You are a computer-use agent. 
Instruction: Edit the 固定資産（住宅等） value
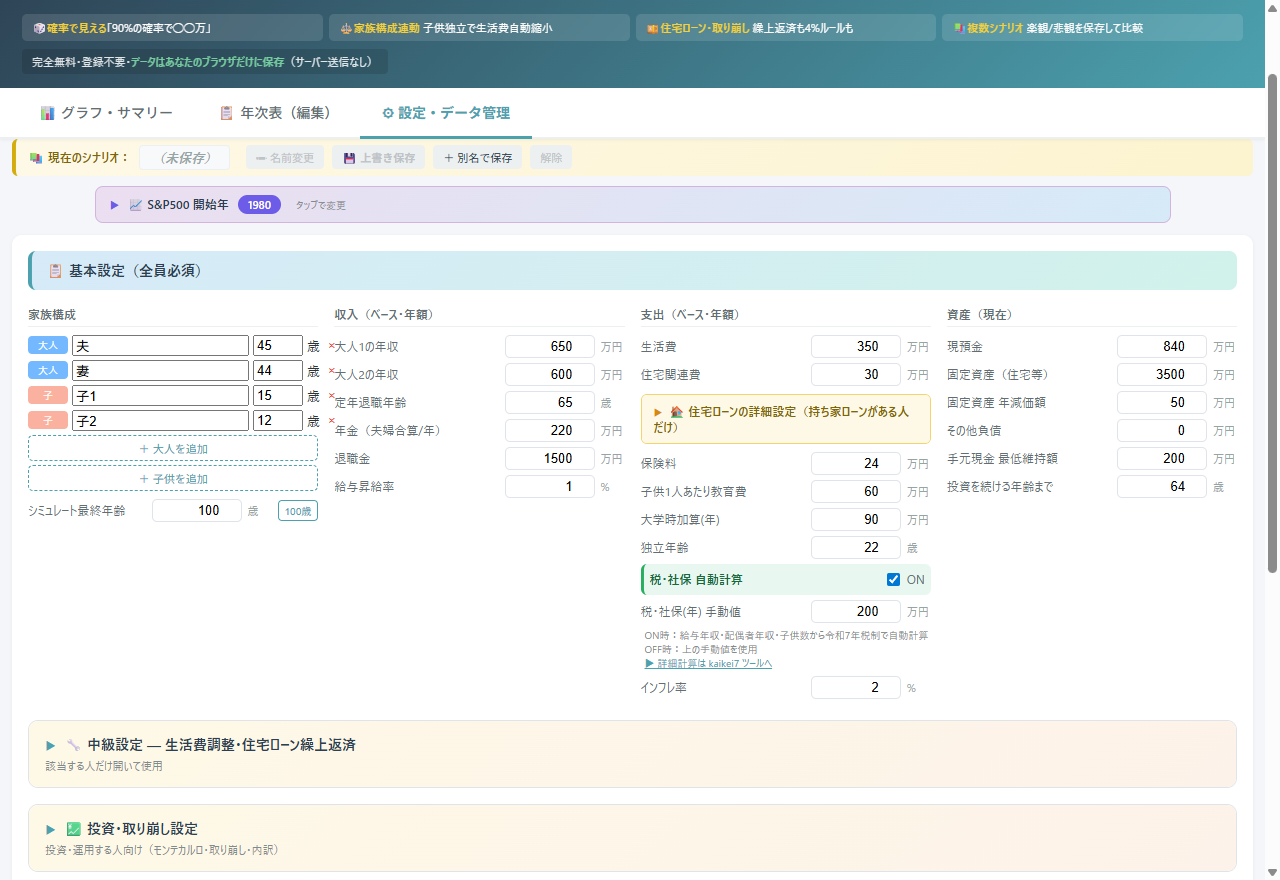1162,375
